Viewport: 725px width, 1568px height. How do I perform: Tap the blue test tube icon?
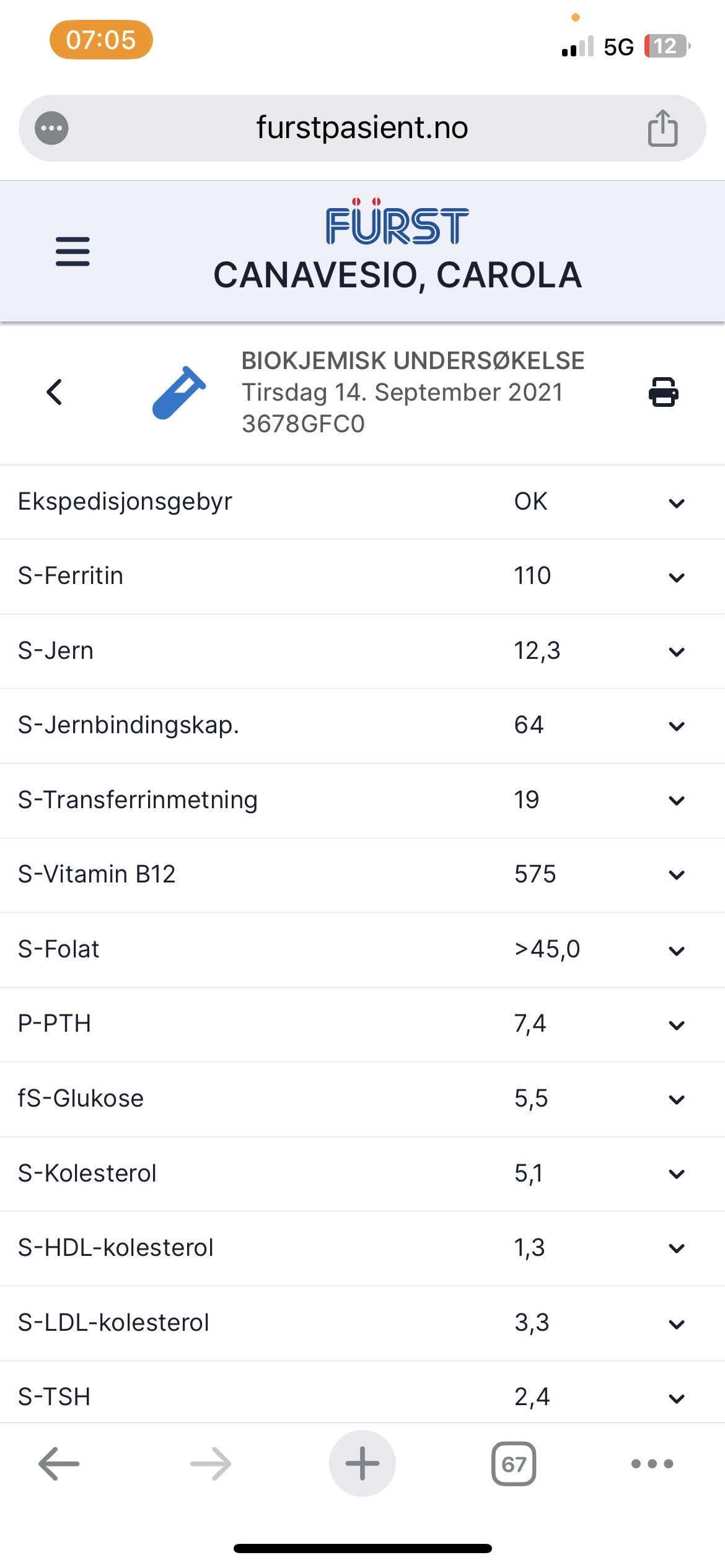tap(179, 393)
